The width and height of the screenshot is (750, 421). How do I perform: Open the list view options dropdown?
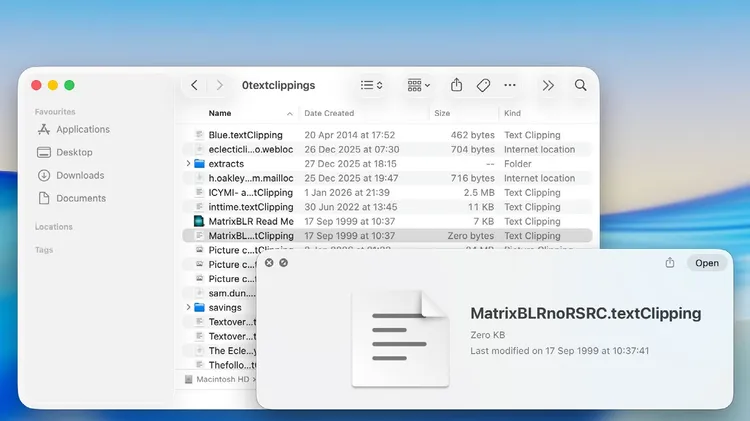371,86
